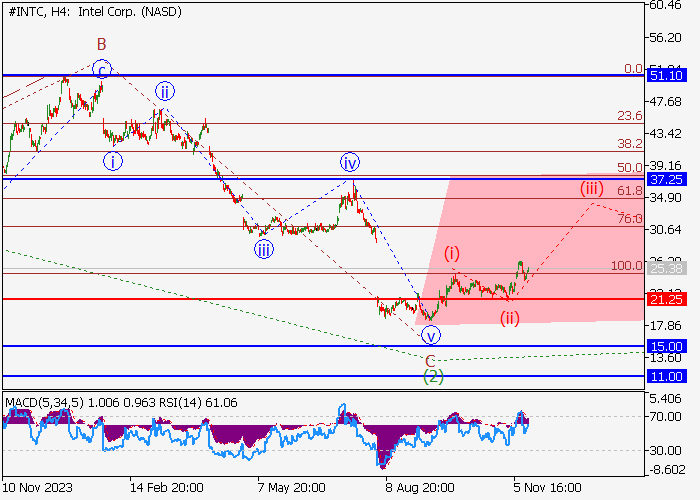Select the 37.25 blue price level label
This screenshot has height=500, width=700.
(666, 179)
